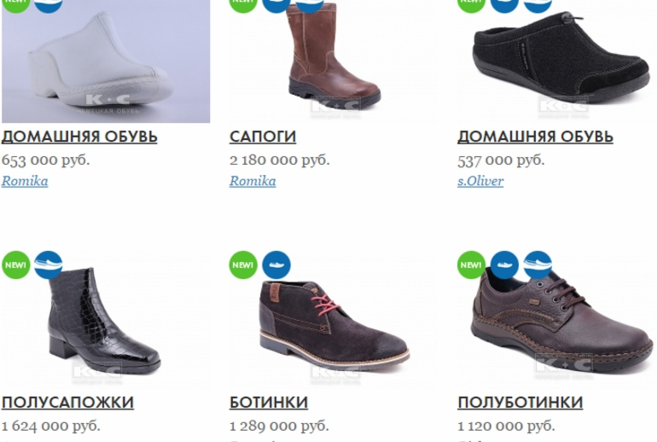657x442 pixels.
Task: Open the Romika brand link under Сапоги
Action: [x=253, y=181]
